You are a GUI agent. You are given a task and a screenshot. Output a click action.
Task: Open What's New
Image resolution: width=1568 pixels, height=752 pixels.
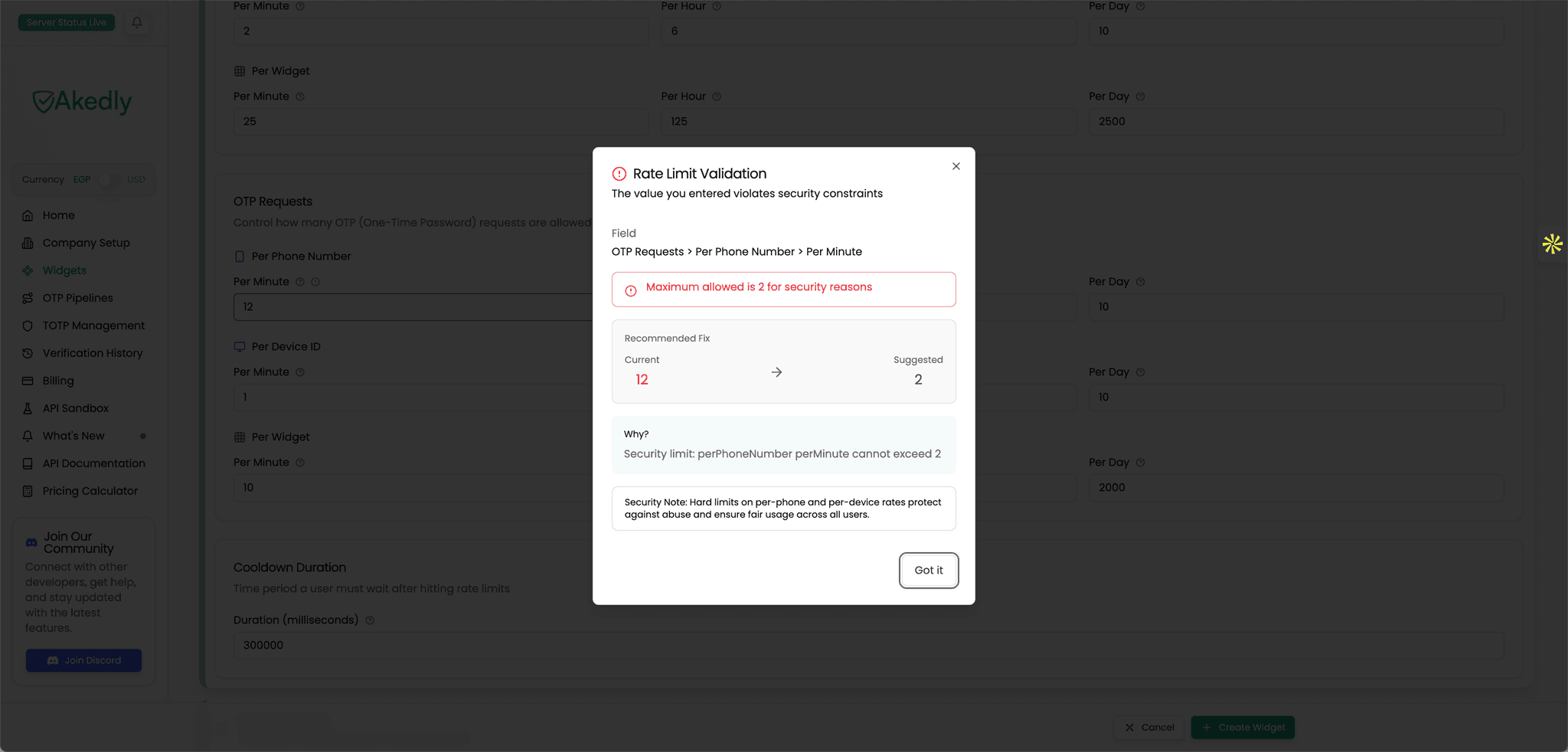point(73,436)
